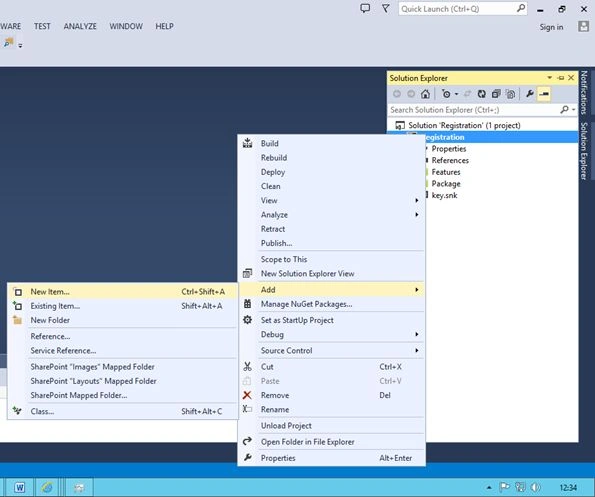Open the HELP menu
Viewport: 595px width, 497px height.
click(164, 26)
